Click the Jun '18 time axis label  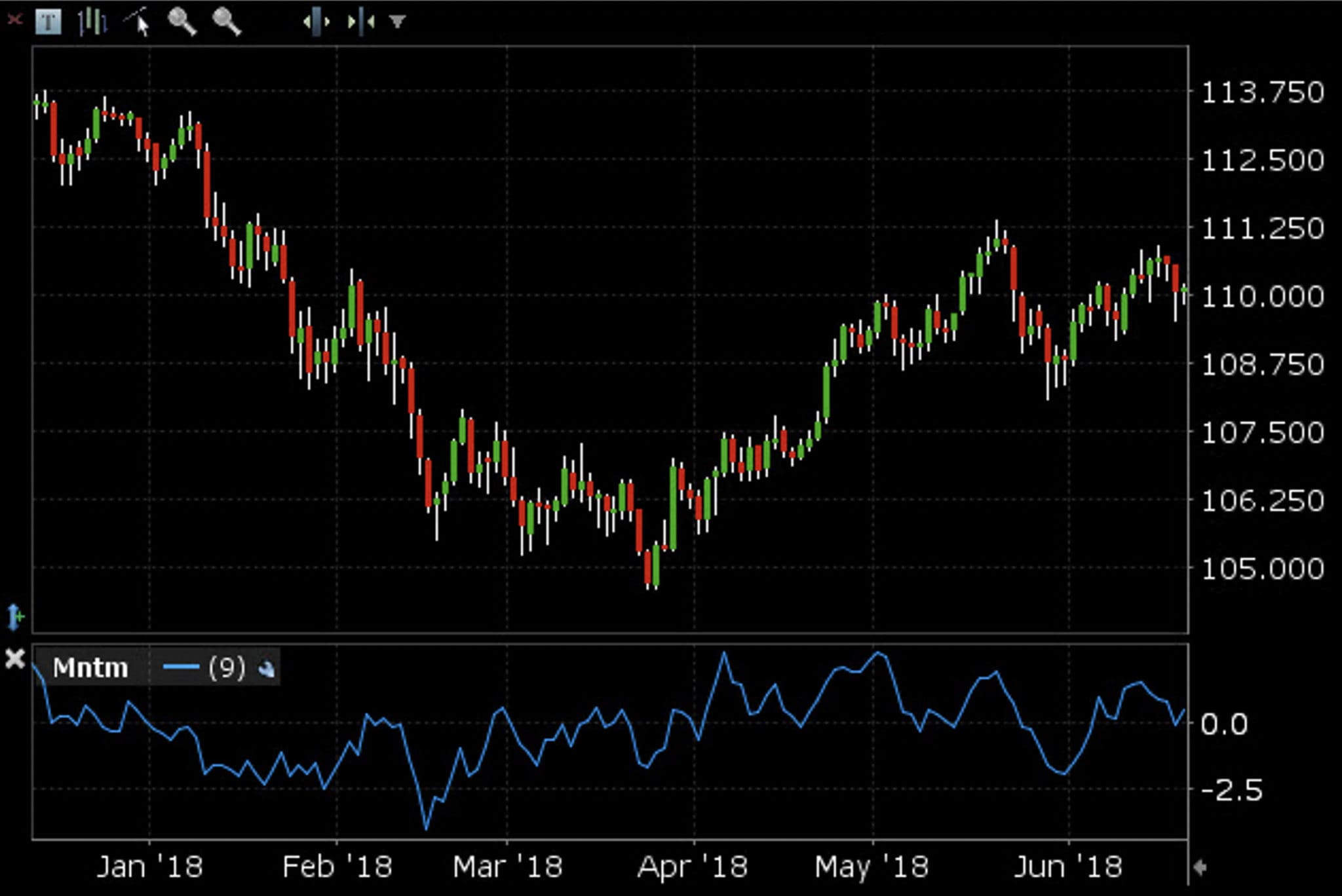[x=1068, y=867]
